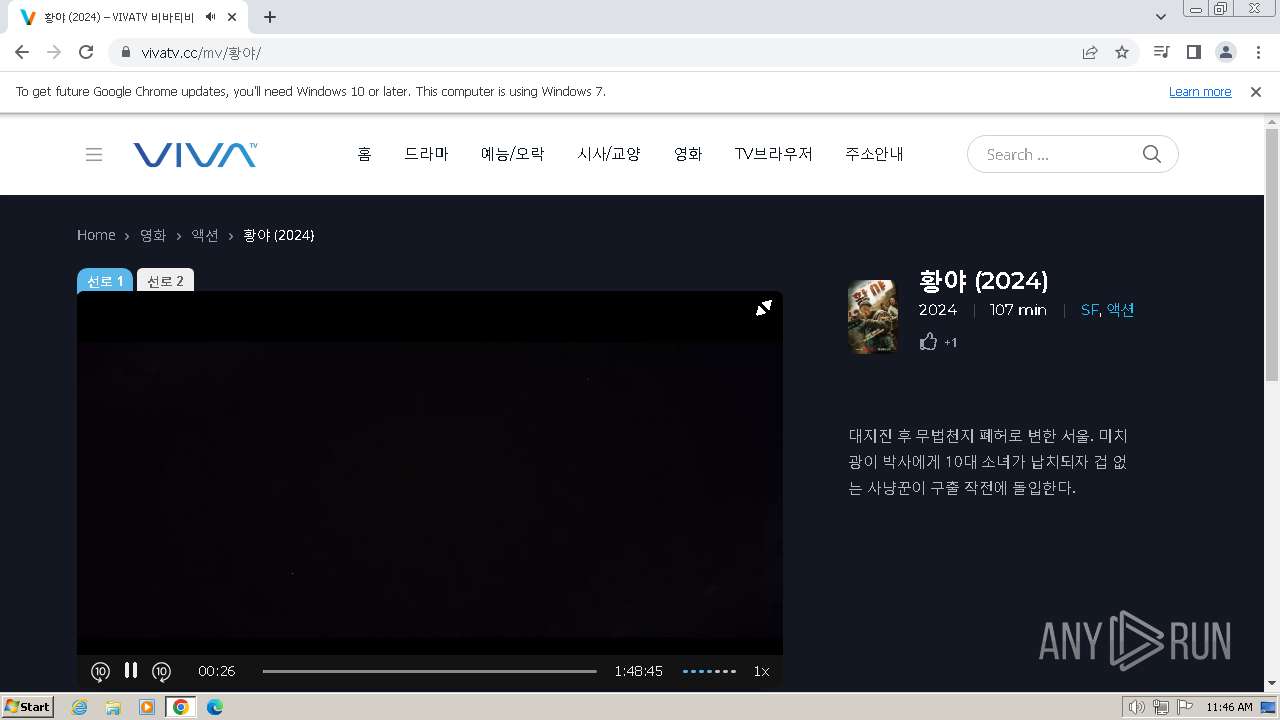This screenshot has width=1280, height=720.
Task: Select the 선로 1 source tab
Action: pyautogui.click(x=105, y=281)
